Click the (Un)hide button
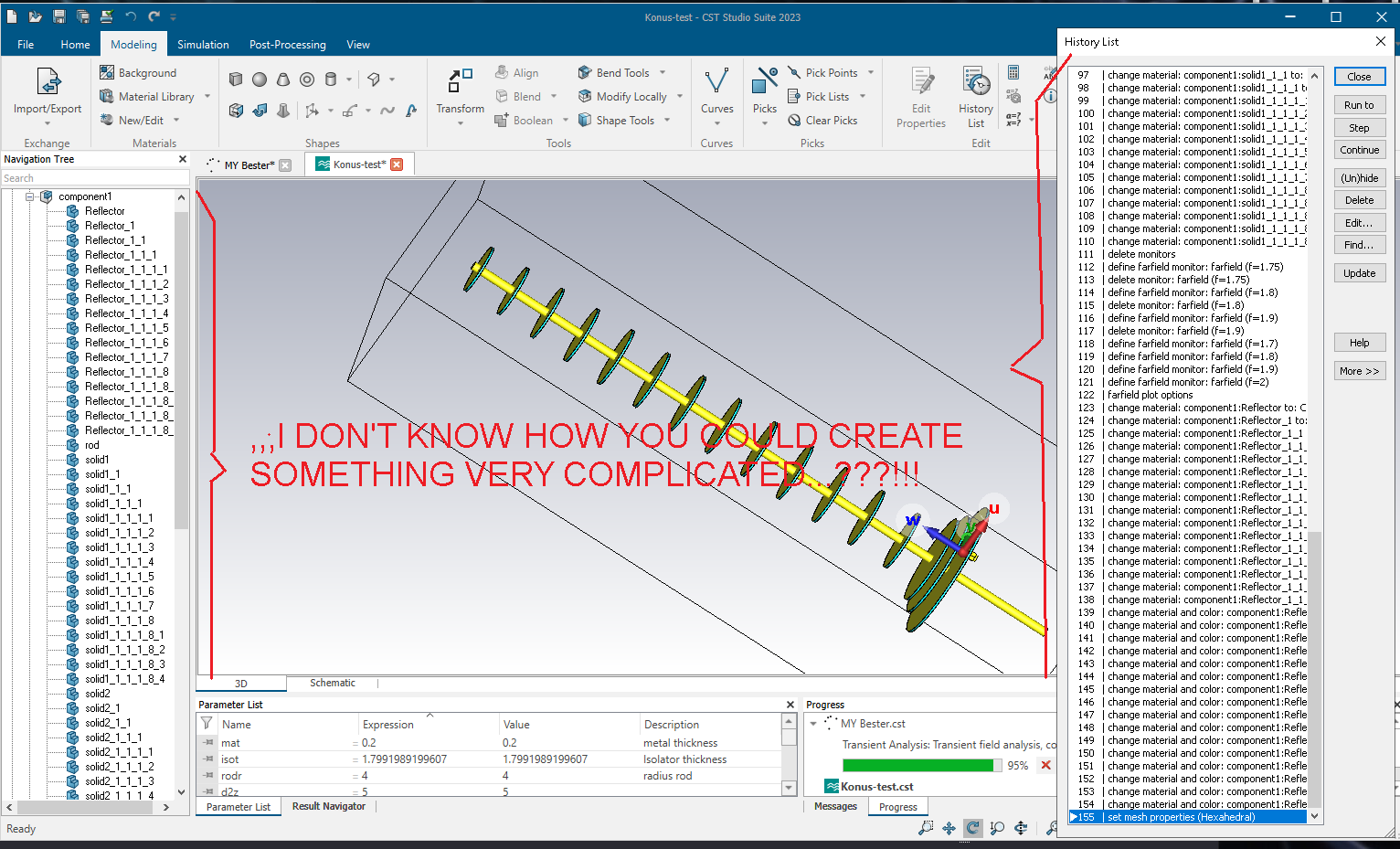Image resolution: width=1400 pixels, height=849 pixels. pos(1360,178)
